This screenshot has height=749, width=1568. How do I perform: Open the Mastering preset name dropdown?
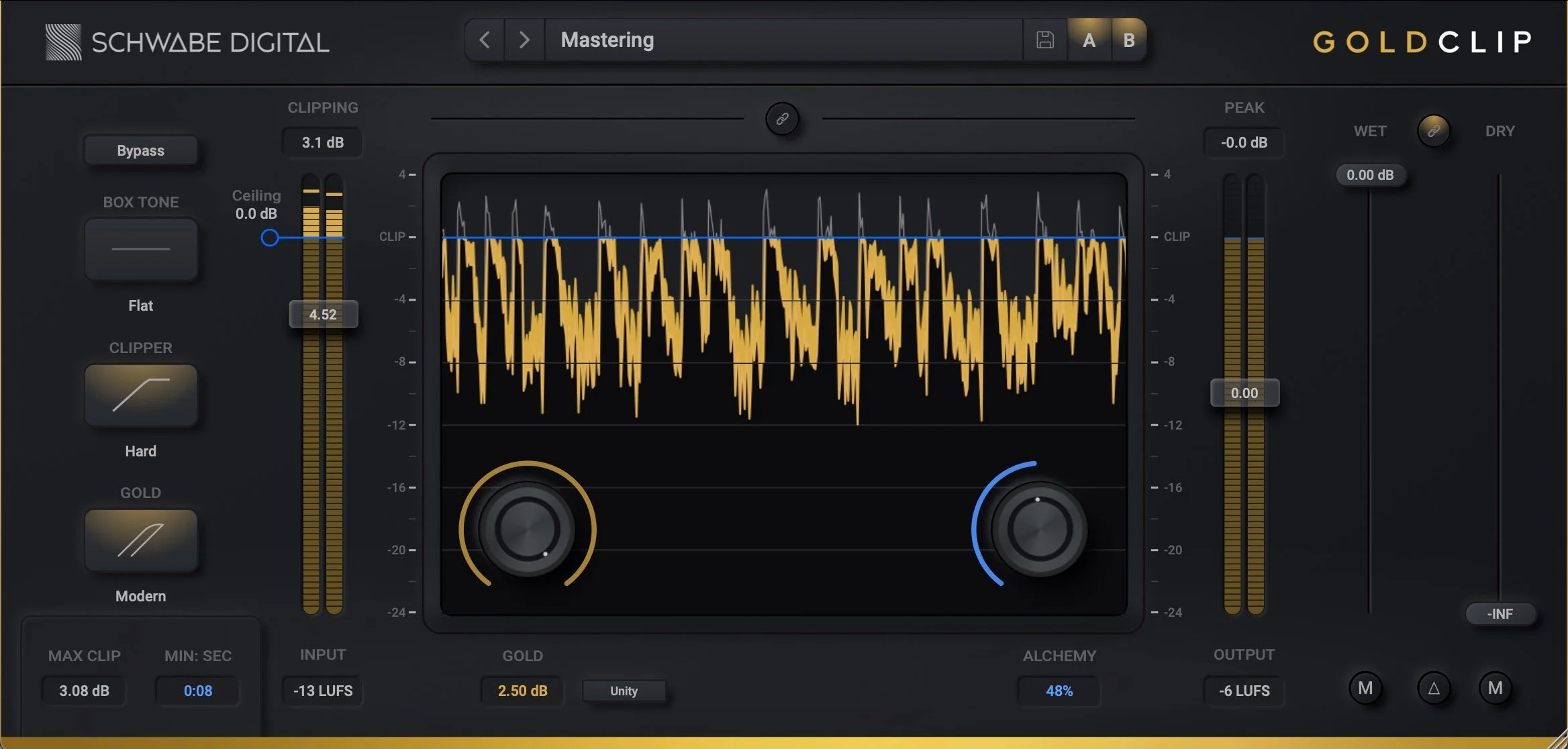click(x=782, y=40)
